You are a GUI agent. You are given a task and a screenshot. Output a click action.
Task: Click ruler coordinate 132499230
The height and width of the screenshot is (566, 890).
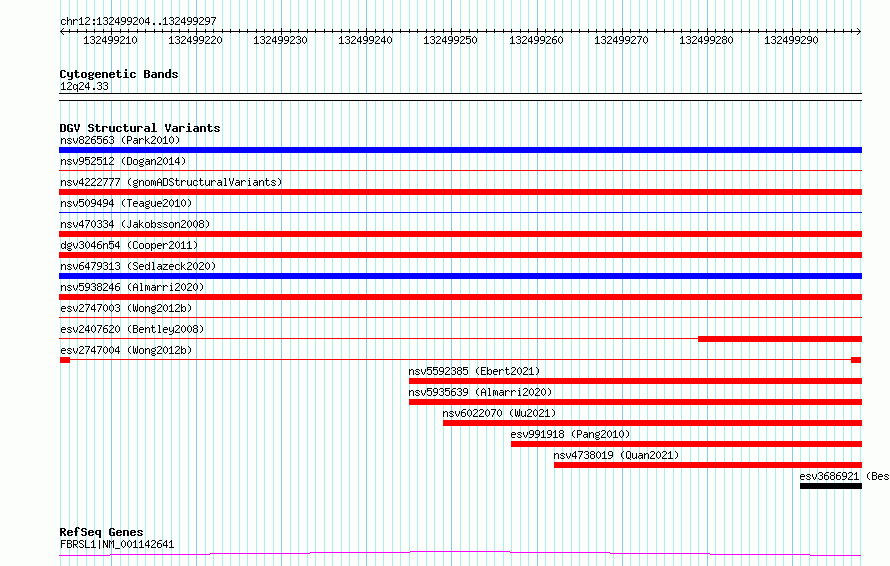pos(280,40)
